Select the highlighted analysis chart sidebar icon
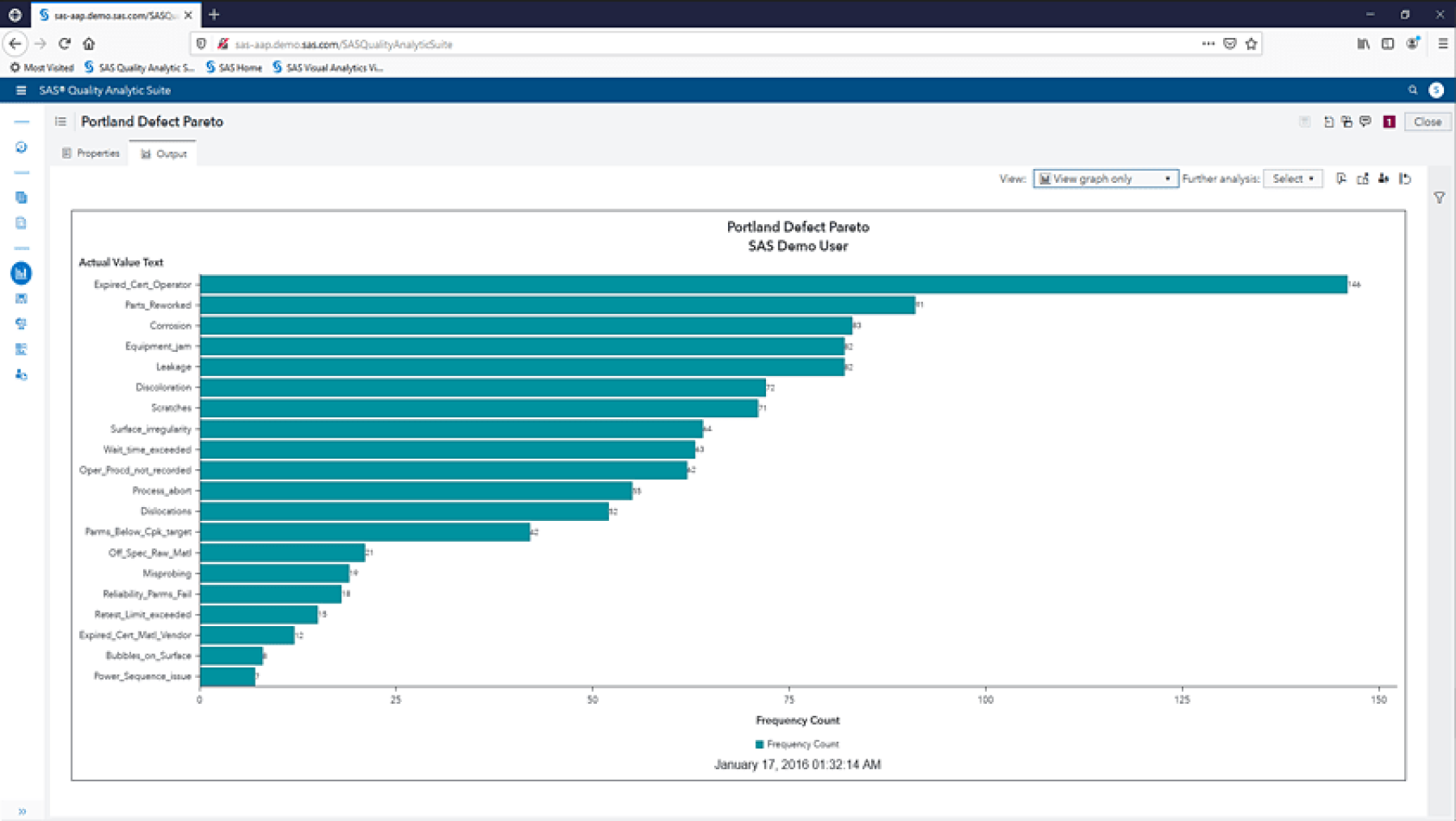1456x821 pixels. [x=21, y=273]
